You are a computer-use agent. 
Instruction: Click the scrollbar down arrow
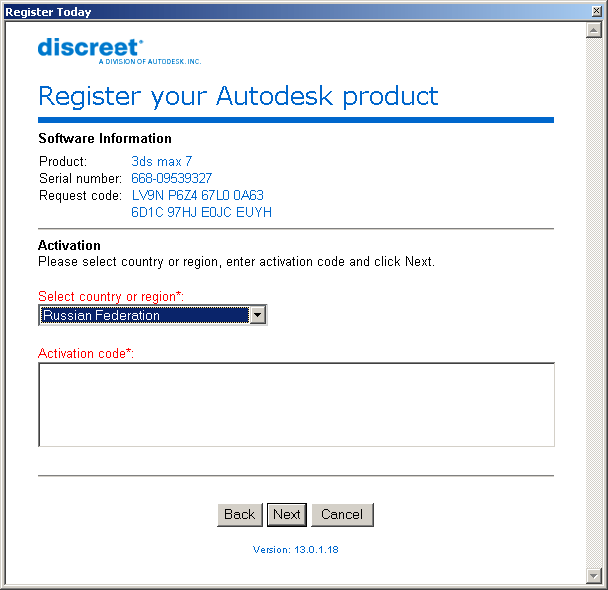click(593, 576)
